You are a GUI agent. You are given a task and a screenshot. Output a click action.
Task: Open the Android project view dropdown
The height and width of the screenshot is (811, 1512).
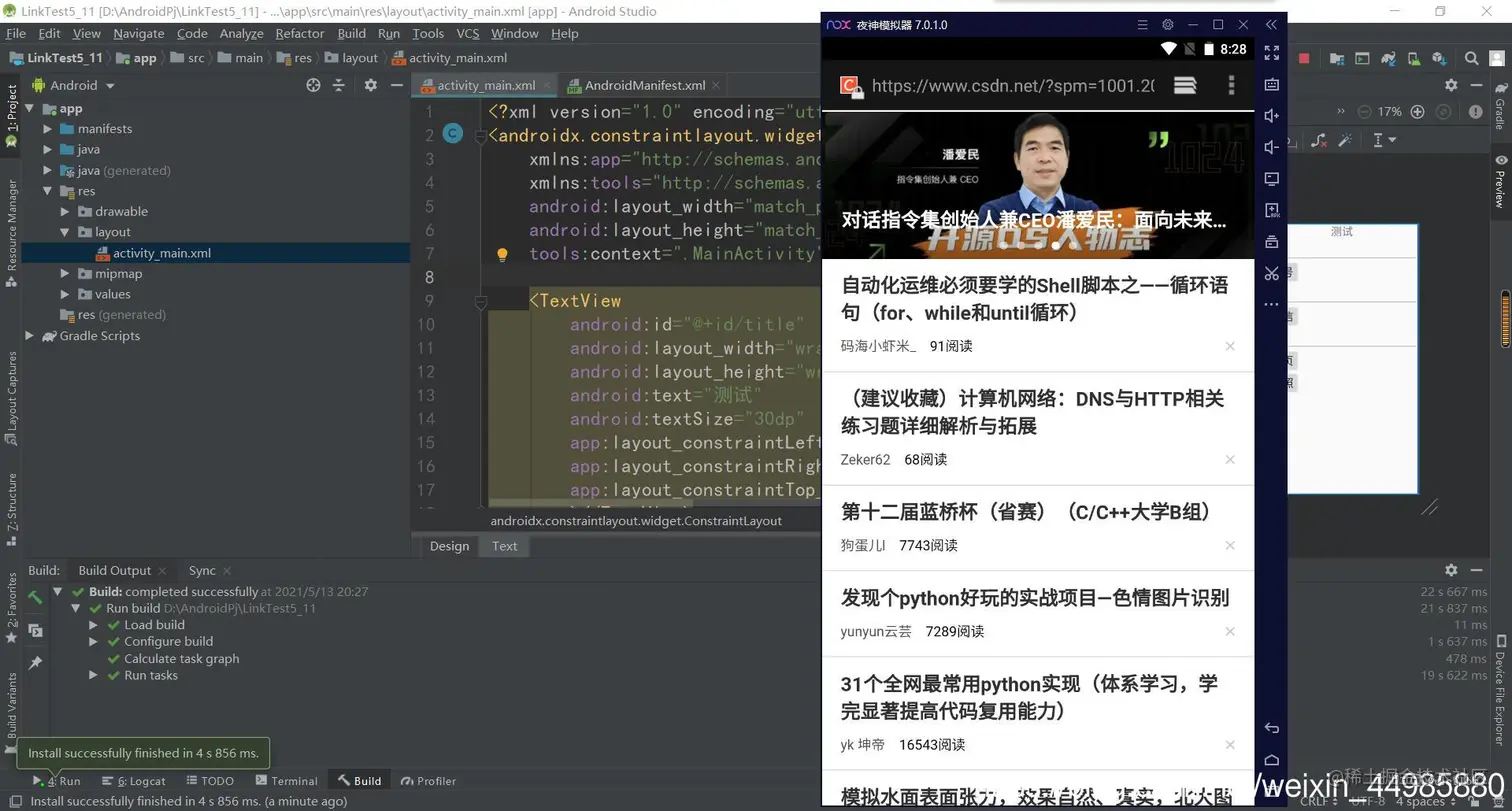coord(74,85)
